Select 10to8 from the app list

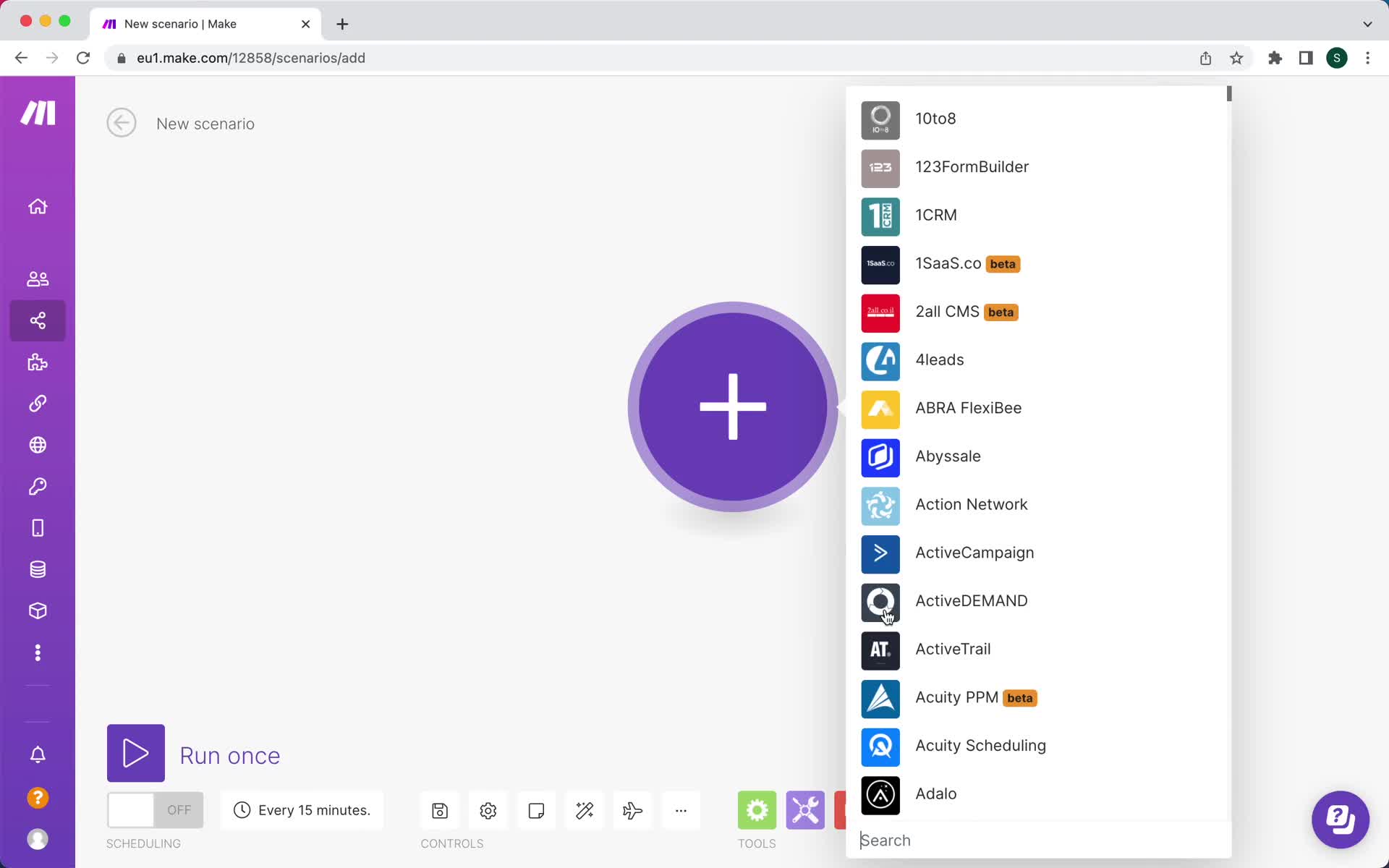1038,119
